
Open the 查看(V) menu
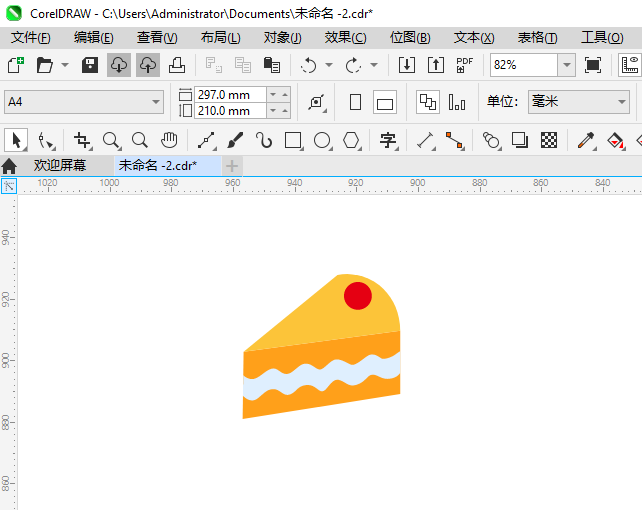pyautogui.click(x=157, y=38)
